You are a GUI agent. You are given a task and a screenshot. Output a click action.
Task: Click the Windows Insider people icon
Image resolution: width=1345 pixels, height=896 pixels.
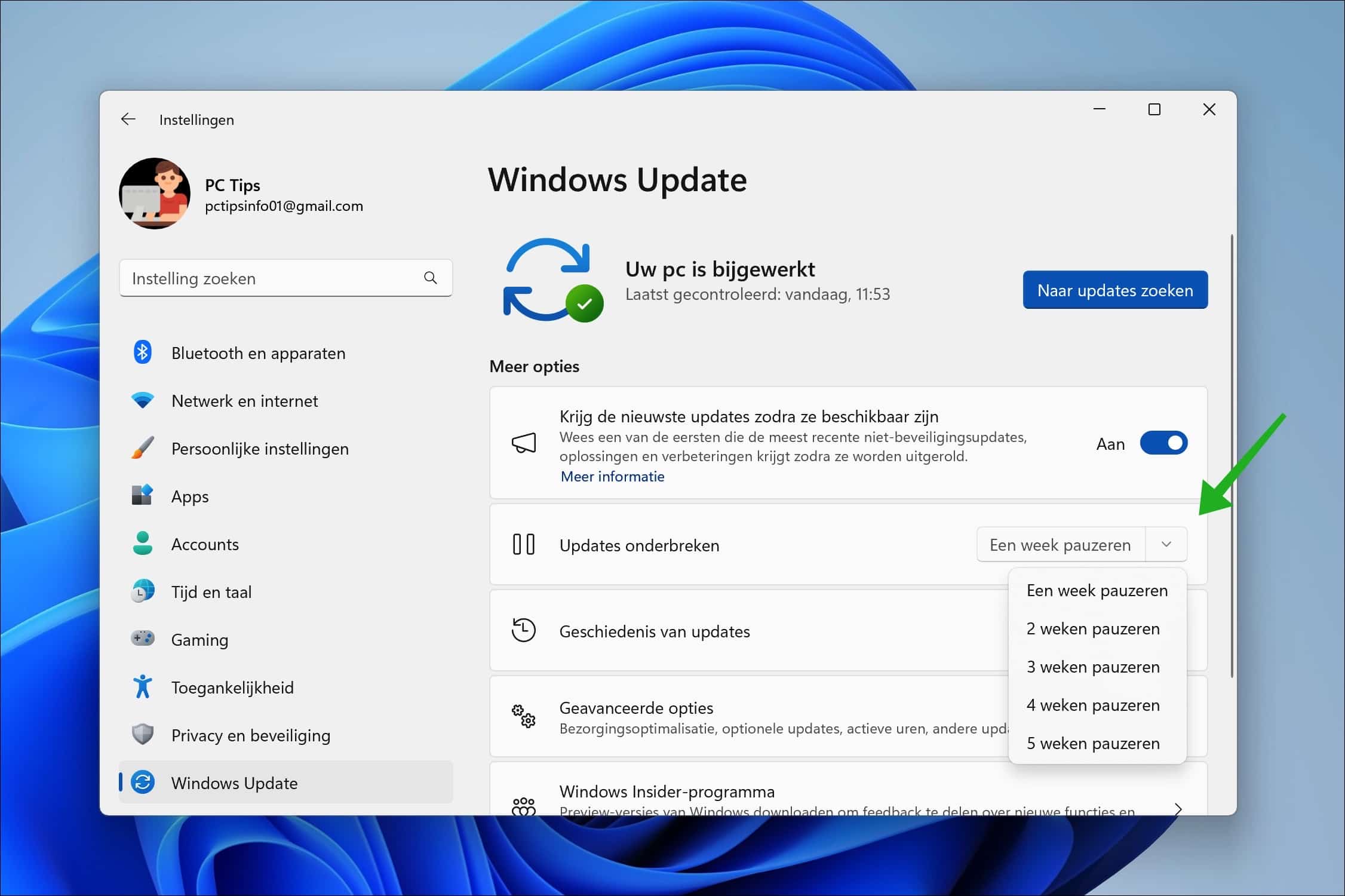point(524,806)
